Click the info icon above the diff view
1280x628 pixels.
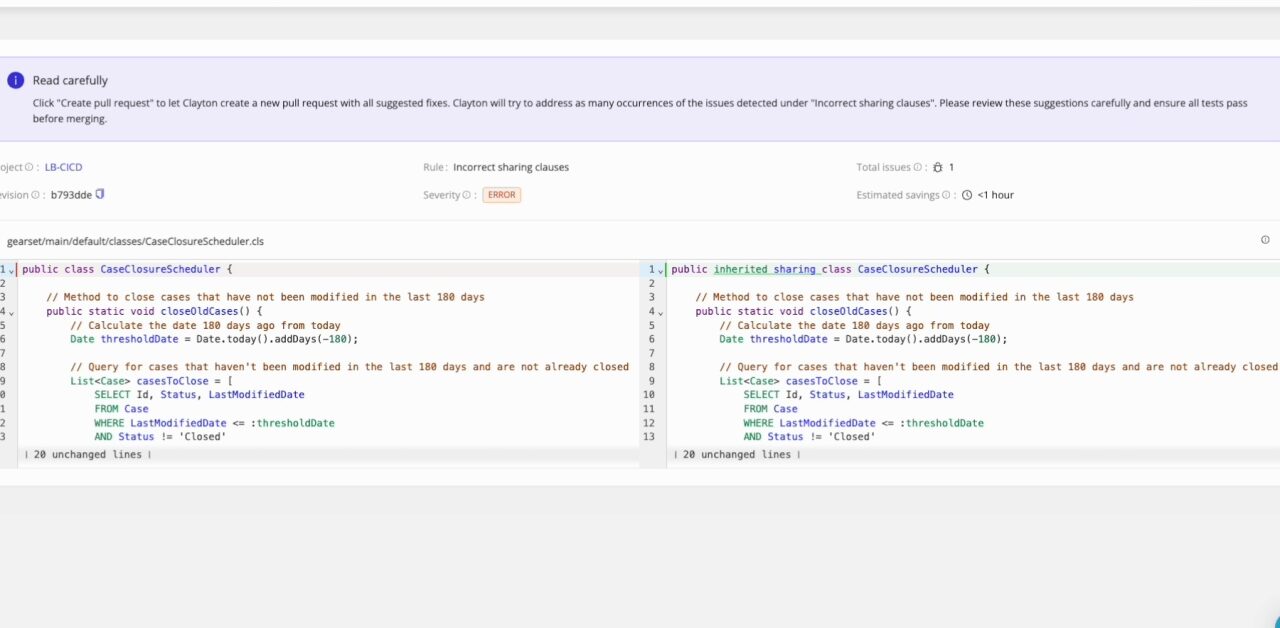[x=1265, y=240]
